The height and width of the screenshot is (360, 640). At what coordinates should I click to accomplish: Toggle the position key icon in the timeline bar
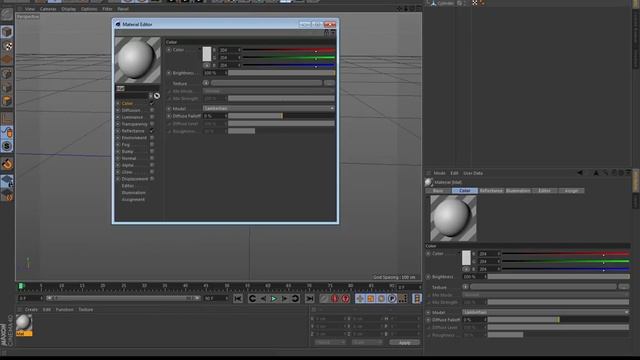360,299
